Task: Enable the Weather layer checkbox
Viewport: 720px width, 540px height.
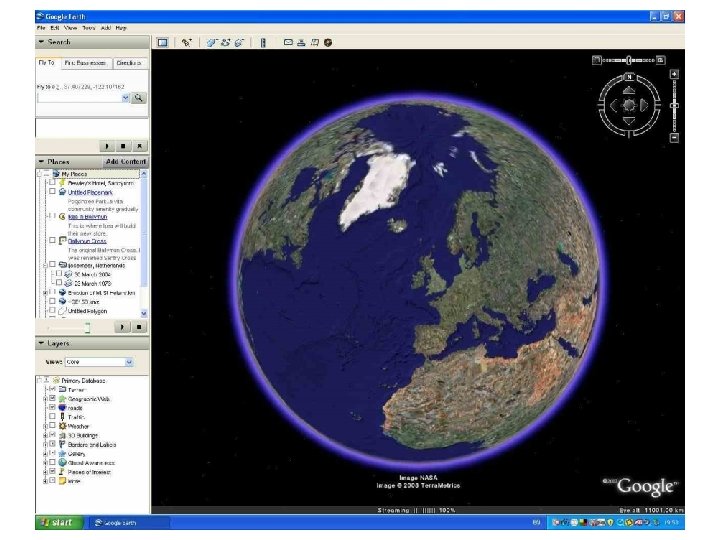Action: point(53,426)
